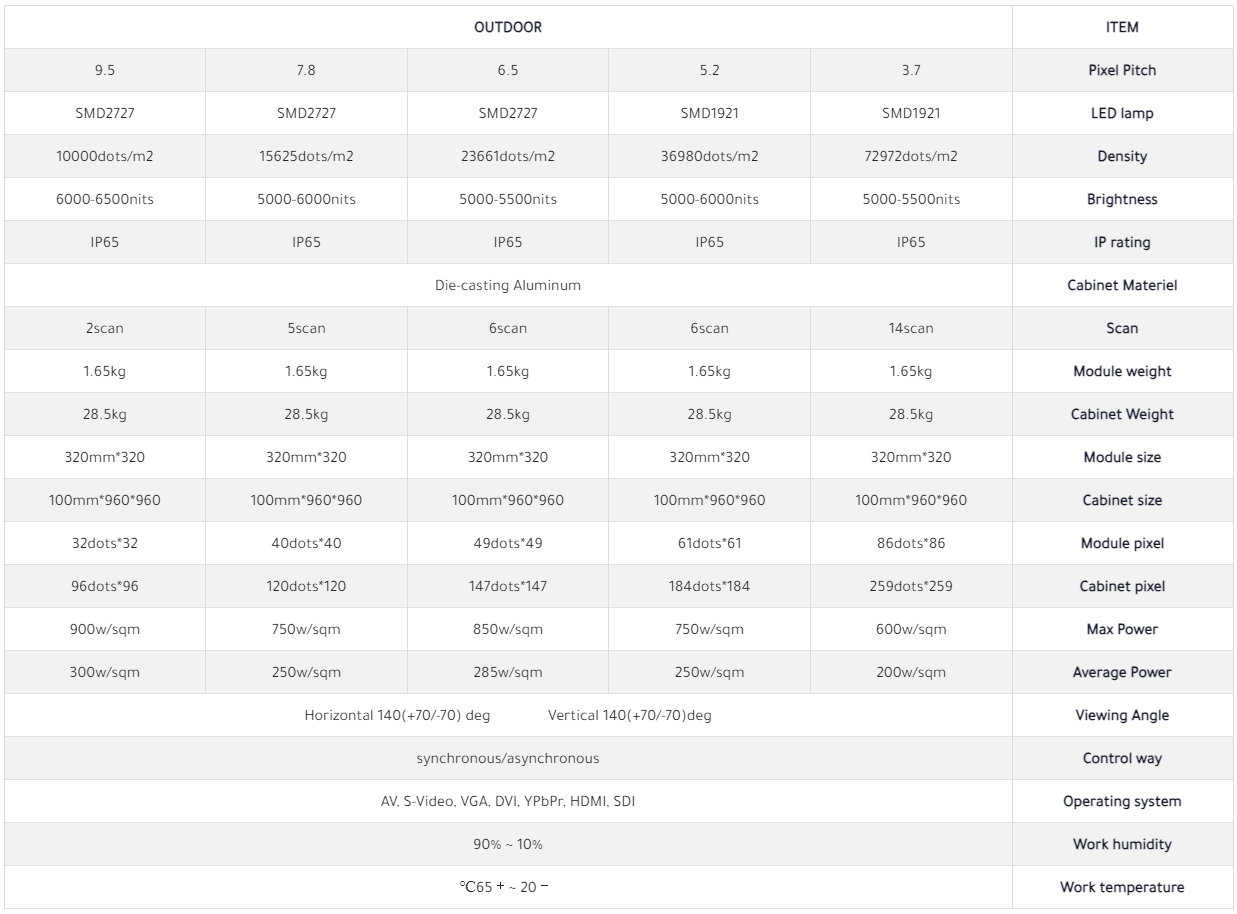Click the 2scan cell

[105, 329]
